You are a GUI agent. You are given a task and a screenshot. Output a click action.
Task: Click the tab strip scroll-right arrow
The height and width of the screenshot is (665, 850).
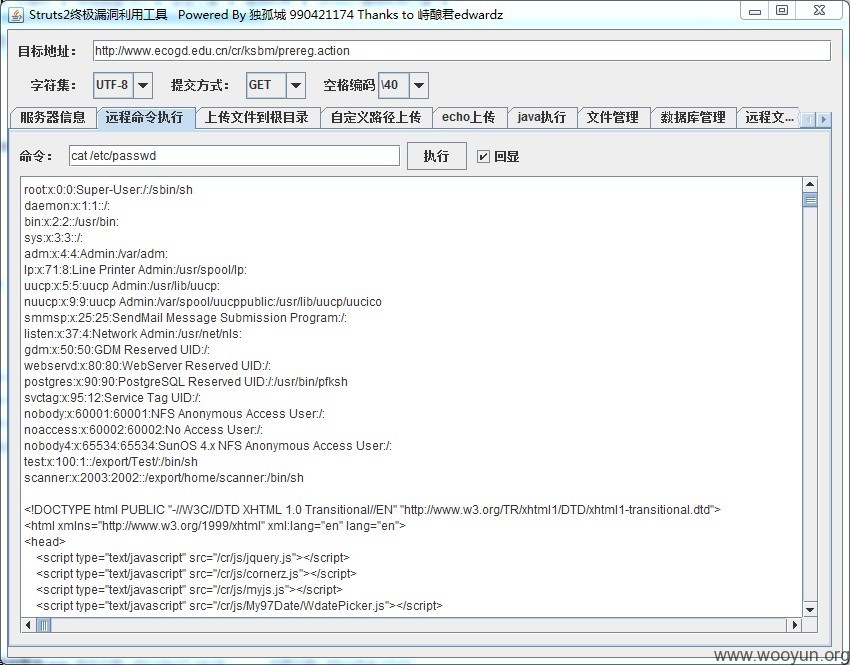coord(824,119)
